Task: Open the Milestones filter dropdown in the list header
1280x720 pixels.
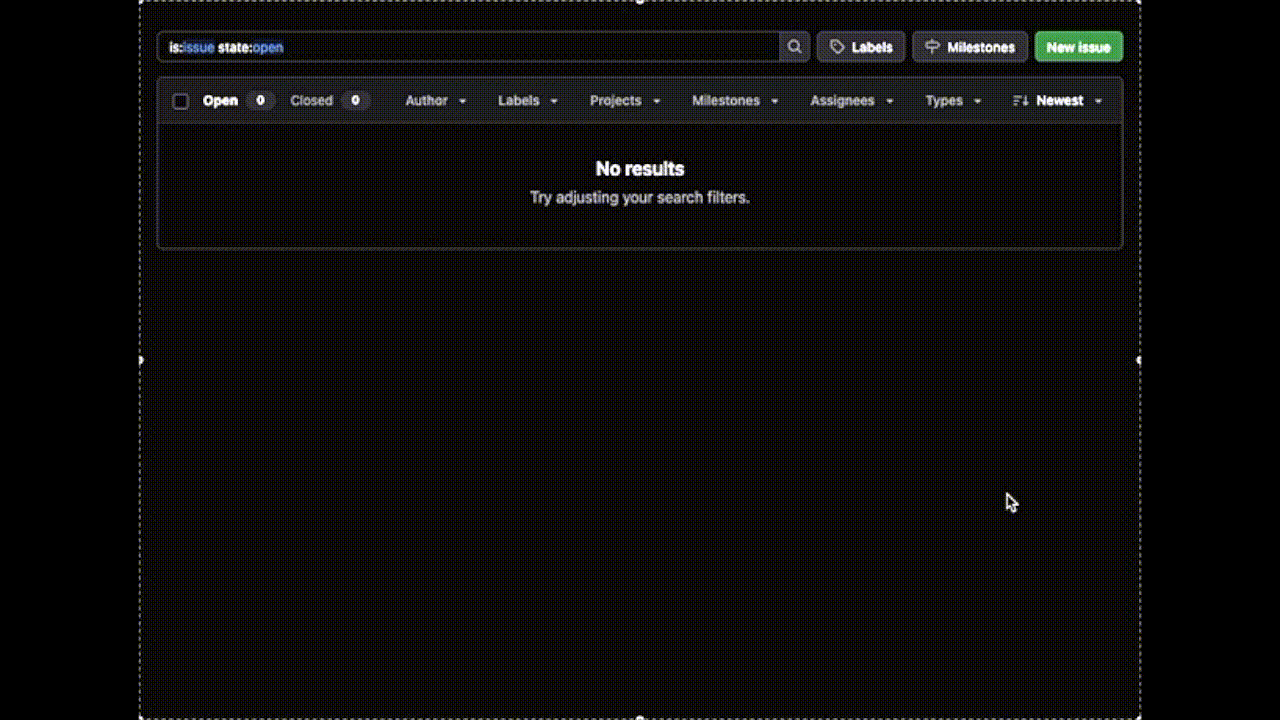Action: pos(735,101)
